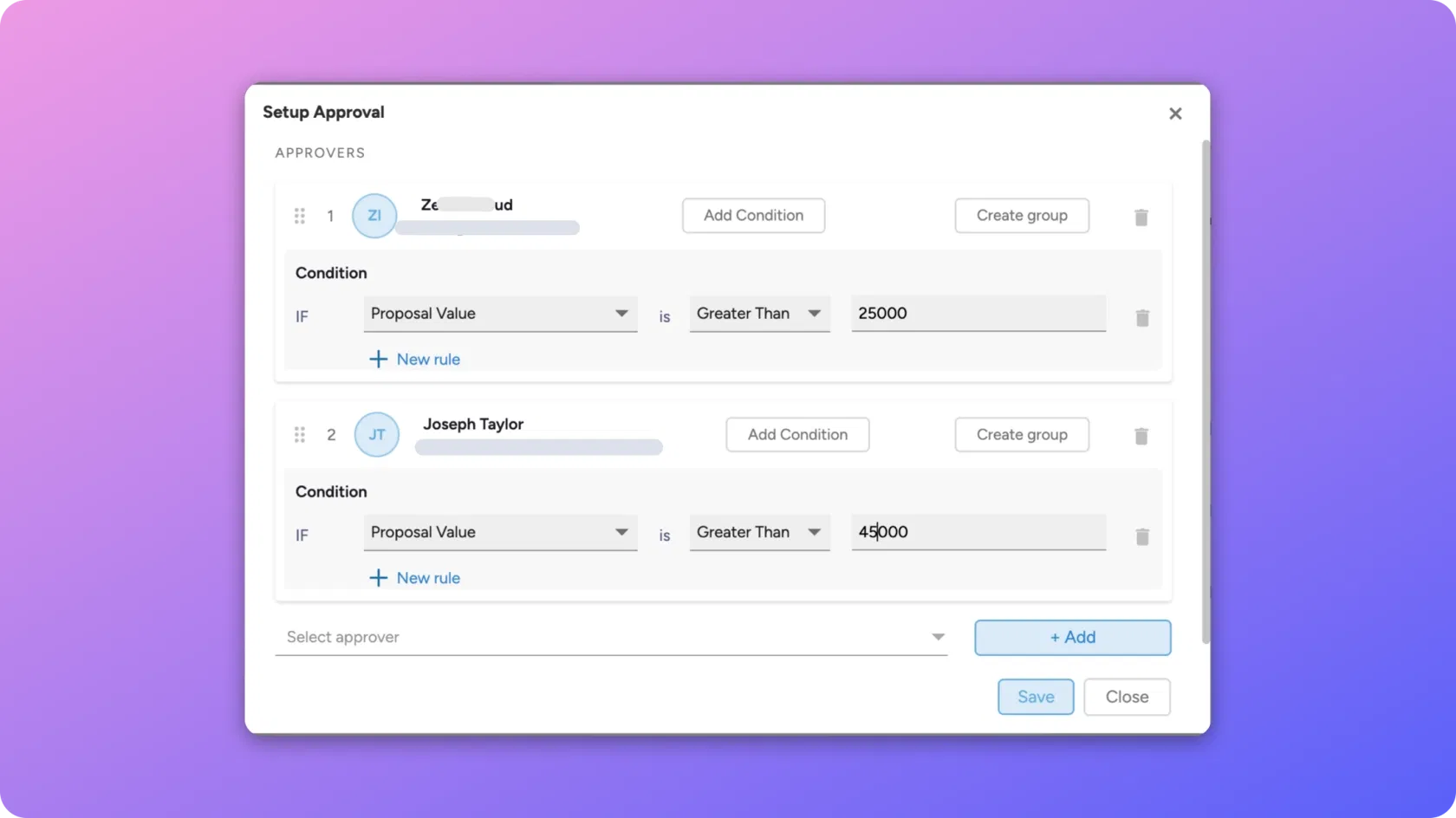Close the Setup Approval dialog with X
Screen dimensions: 1456x818
[x=1174, y=113]
